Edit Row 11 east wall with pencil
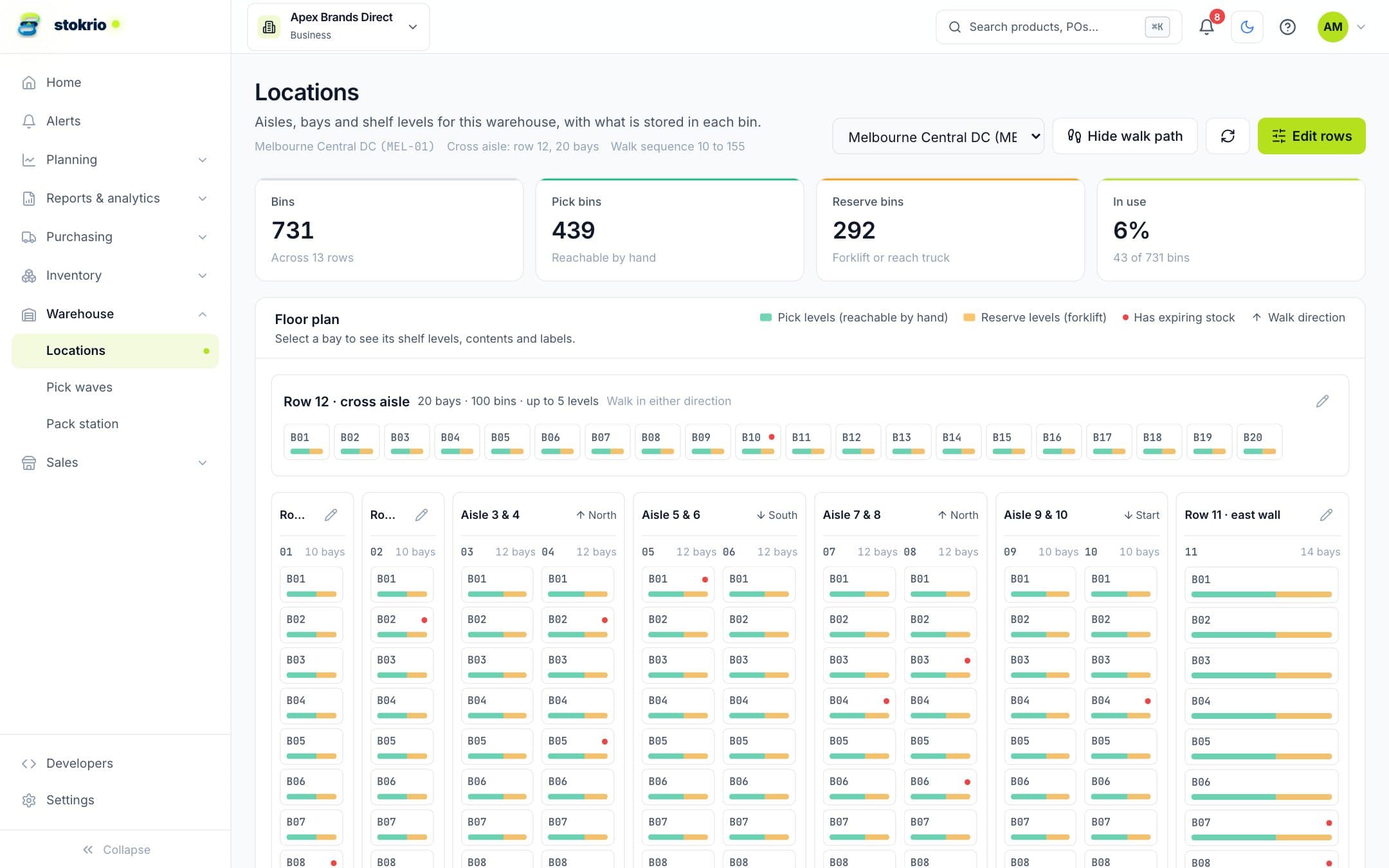The image size is (1389, 868). click(1326, 515)
